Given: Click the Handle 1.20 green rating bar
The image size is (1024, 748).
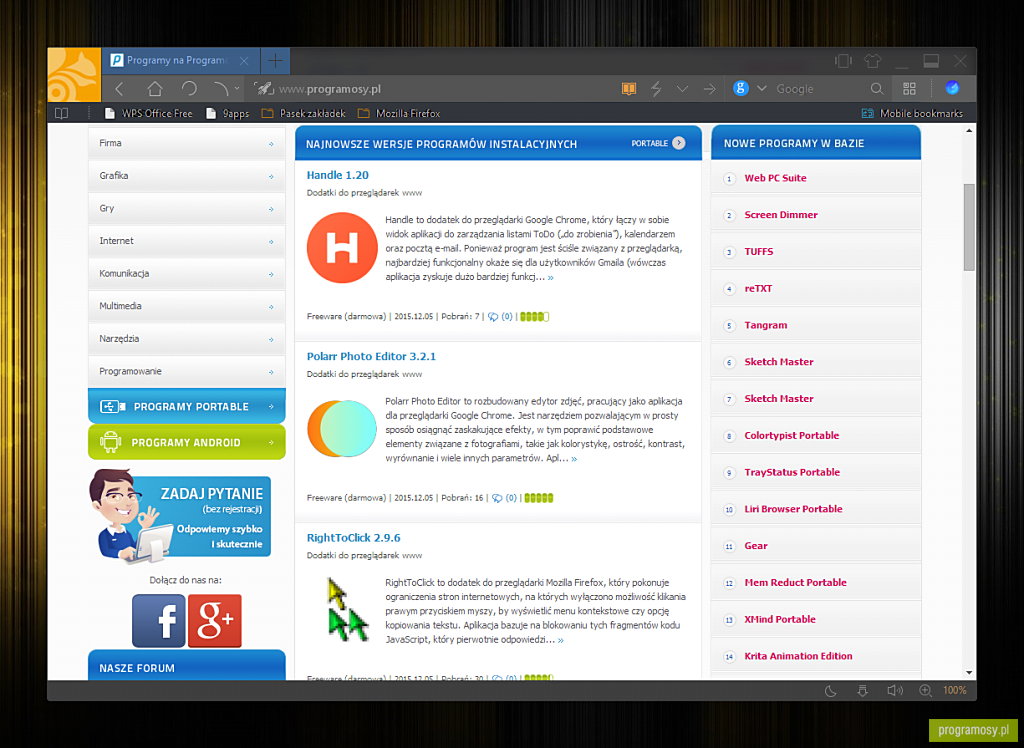Looking at the screenshot, I should pos(535,317).
